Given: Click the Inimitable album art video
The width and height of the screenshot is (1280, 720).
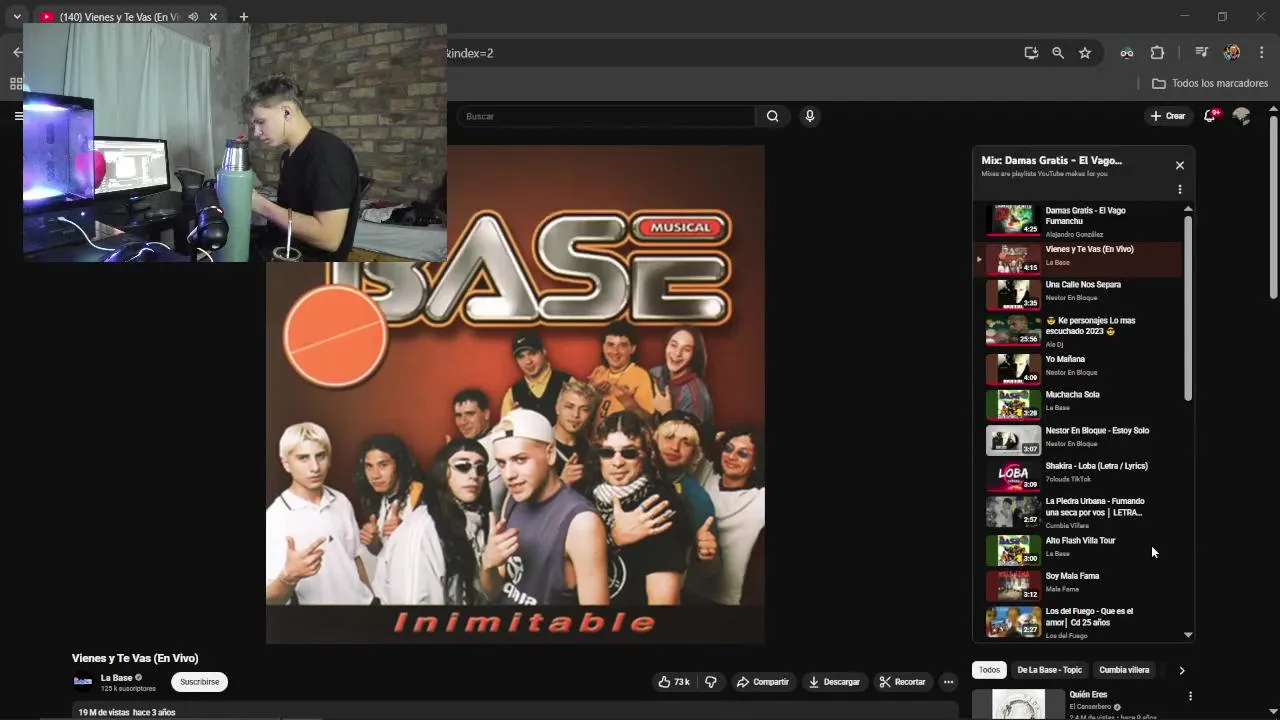Looking at the screenshot, I should point(515,394).
